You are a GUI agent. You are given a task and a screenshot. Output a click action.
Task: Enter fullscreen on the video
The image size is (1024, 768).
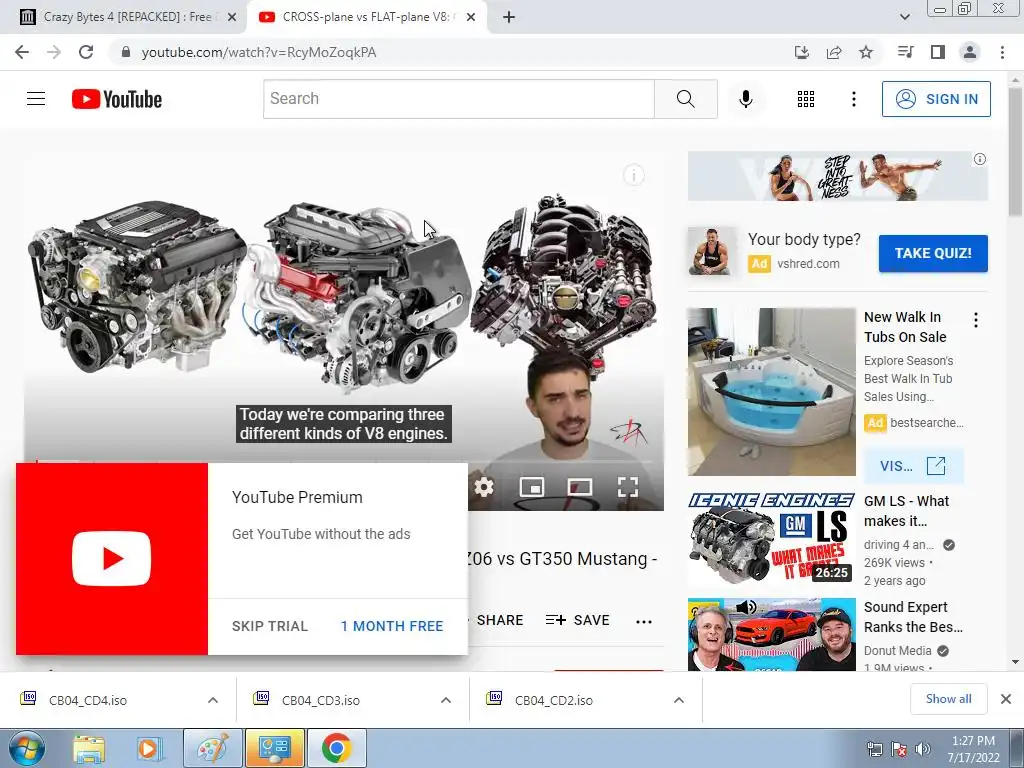click(x=628, y=487)
